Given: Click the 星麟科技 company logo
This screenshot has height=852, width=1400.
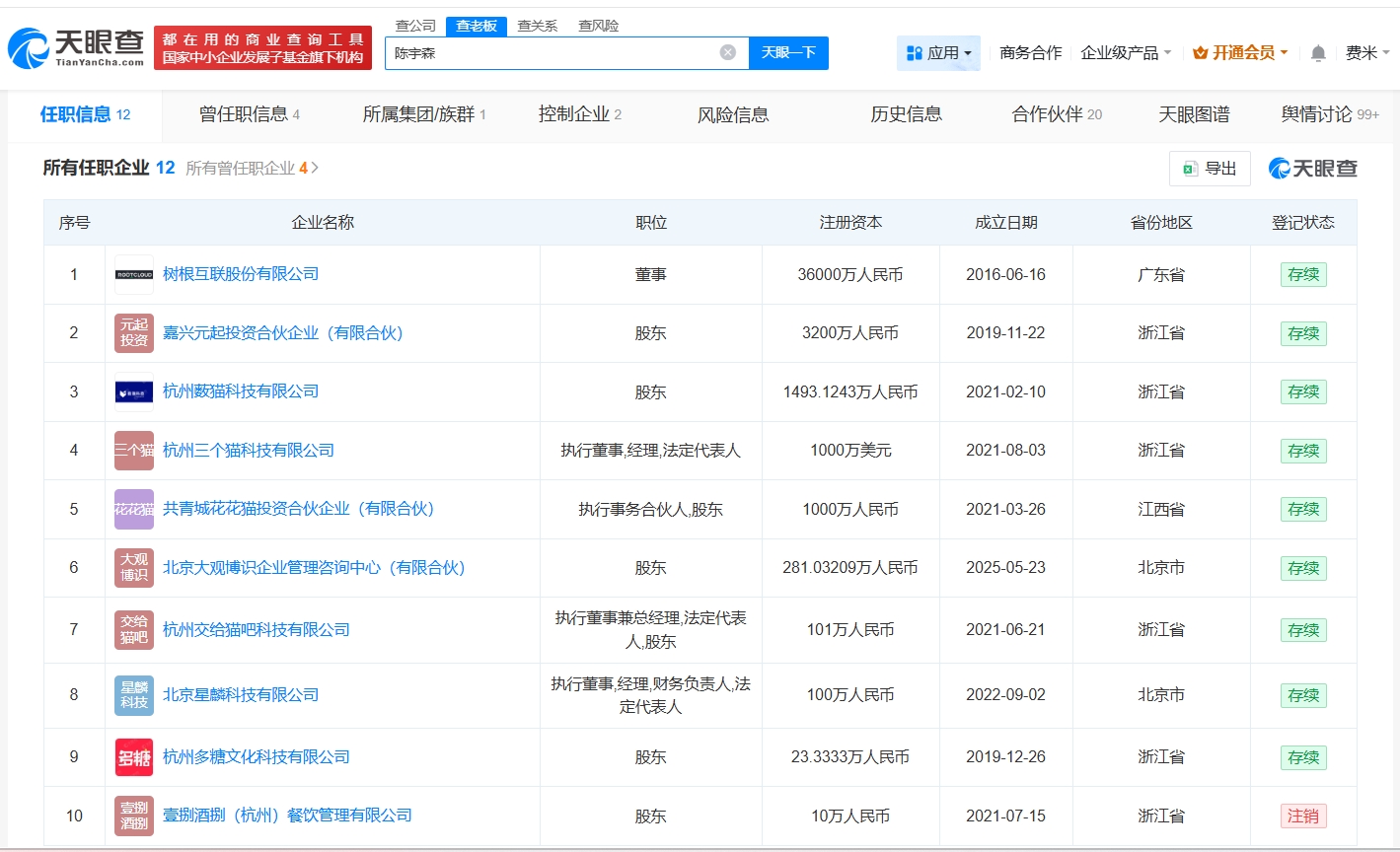Looking at the screenshot, I should 134,695.
